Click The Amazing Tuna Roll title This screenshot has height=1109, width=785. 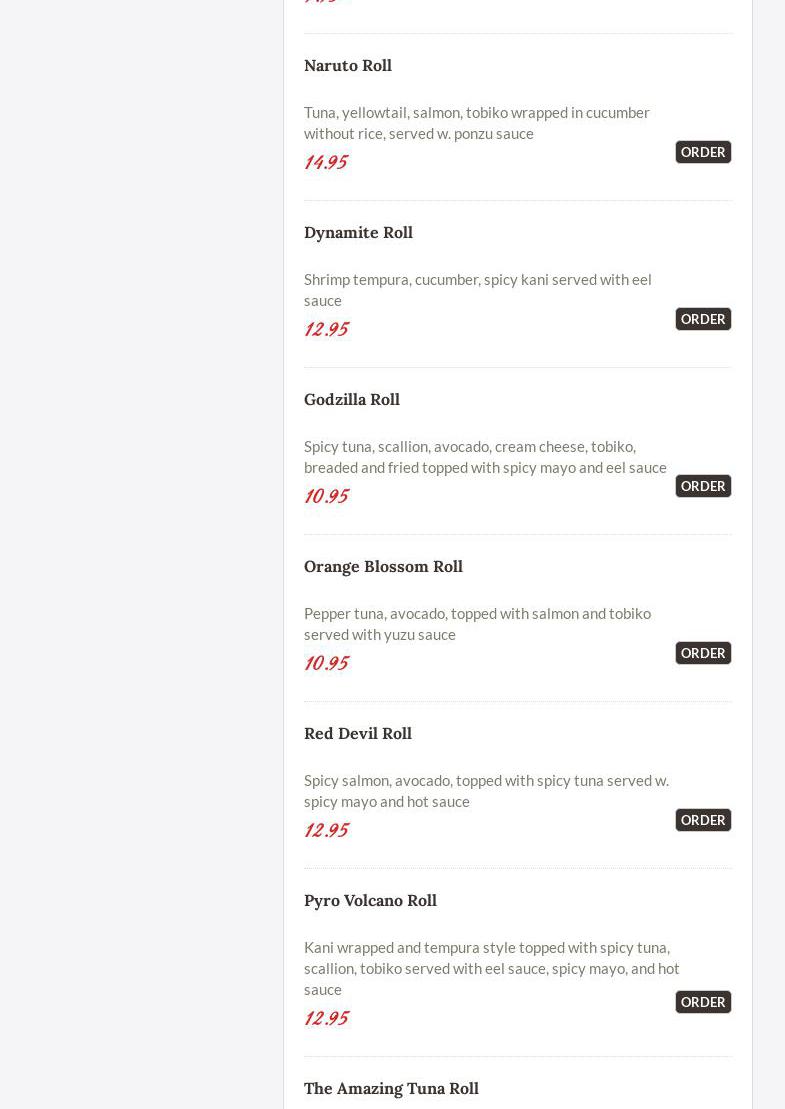tap(391, 1088)
